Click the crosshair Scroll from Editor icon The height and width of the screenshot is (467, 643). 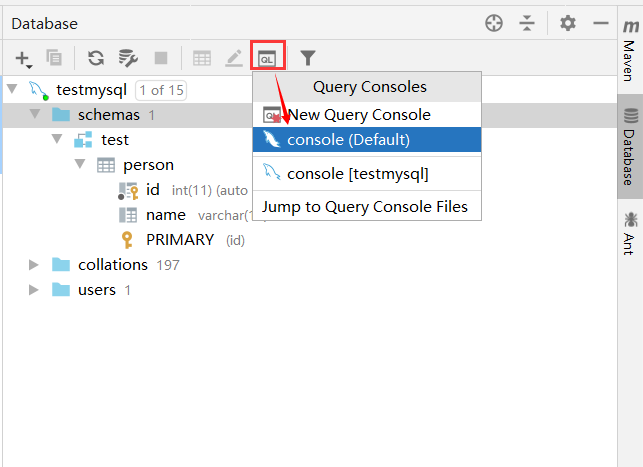494,23
